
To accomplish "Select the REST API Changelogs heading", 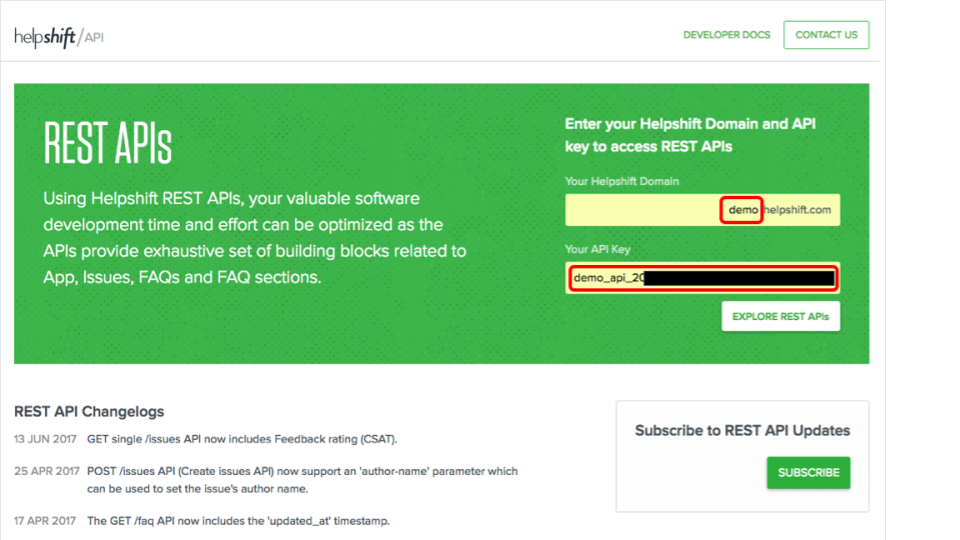I will 89,411.
